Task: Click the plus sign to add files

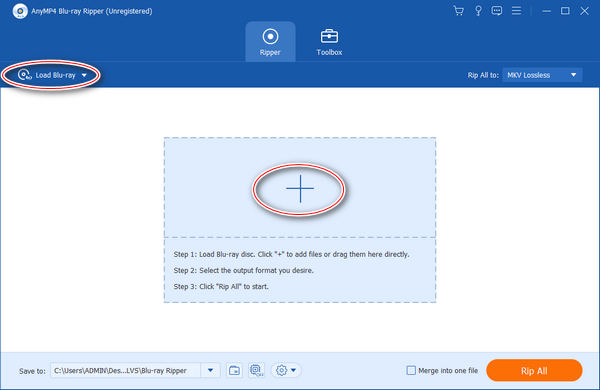Action: (x=300, y=189)
